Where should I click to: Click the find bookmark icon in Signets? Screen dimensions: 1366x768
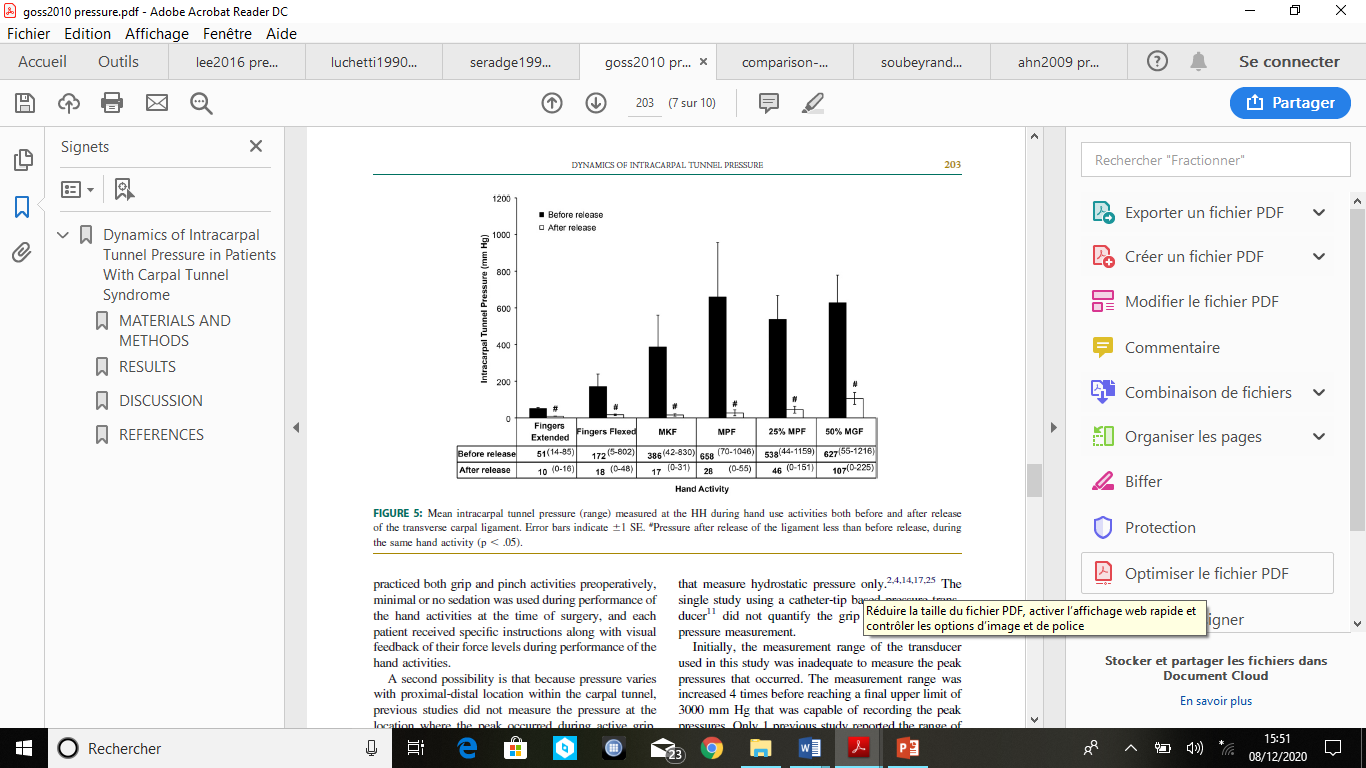pos(124,189)
